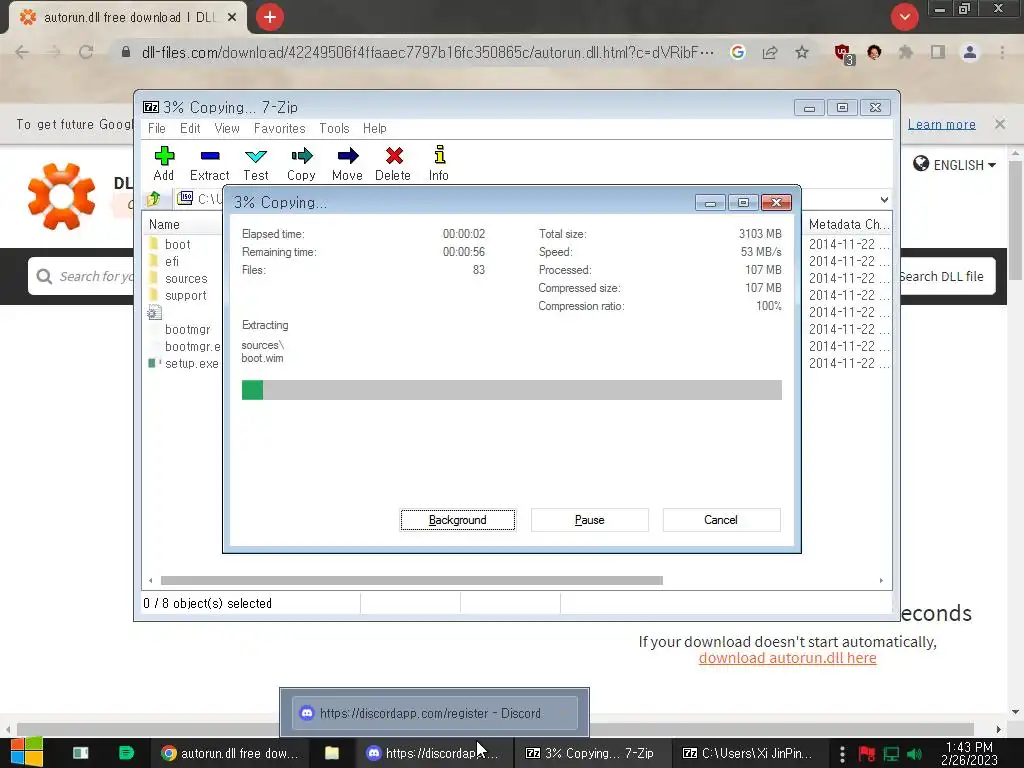
Task: Click the Google icon in the address bar
Action: click(x=738, y=52)
